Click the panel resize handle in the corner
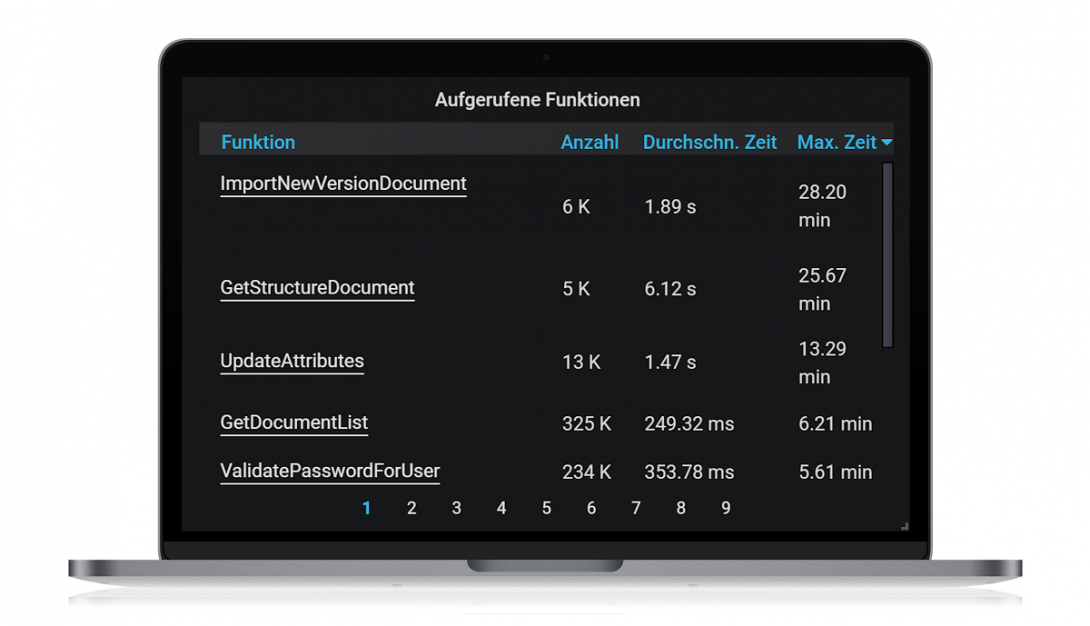Image resolution: width=1090 pixels, height=626 pixels. click(x=904, y=527)
